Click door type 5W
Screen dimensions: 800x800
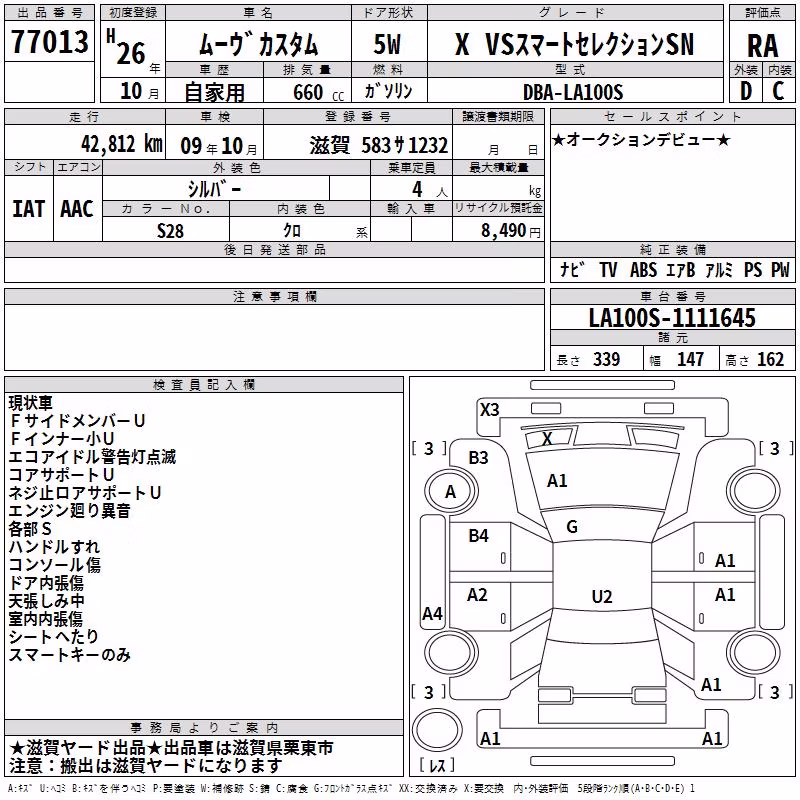[x=387, y=44]
